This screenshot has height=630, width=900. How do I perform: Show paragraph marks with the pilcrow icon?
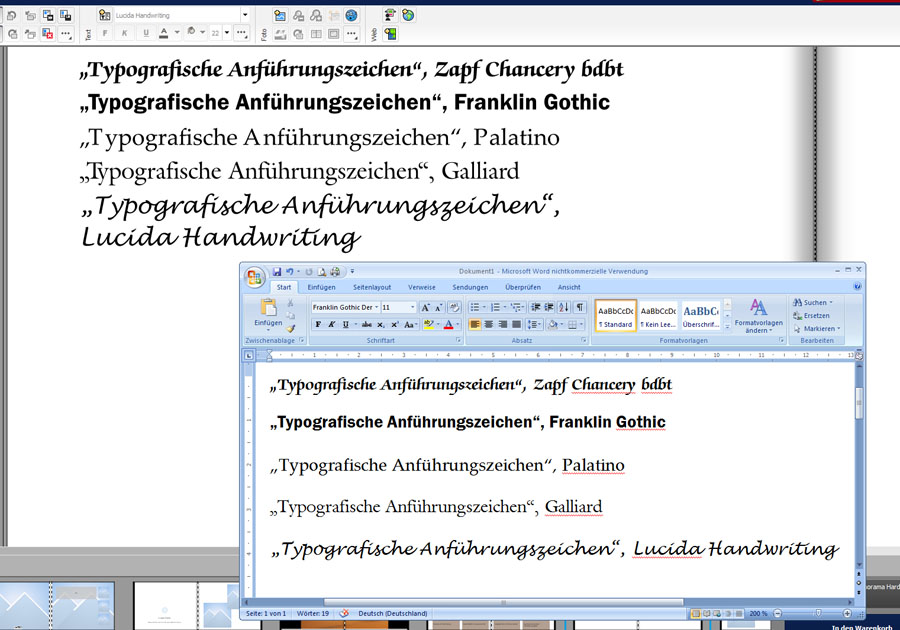[x=580, y=307]
